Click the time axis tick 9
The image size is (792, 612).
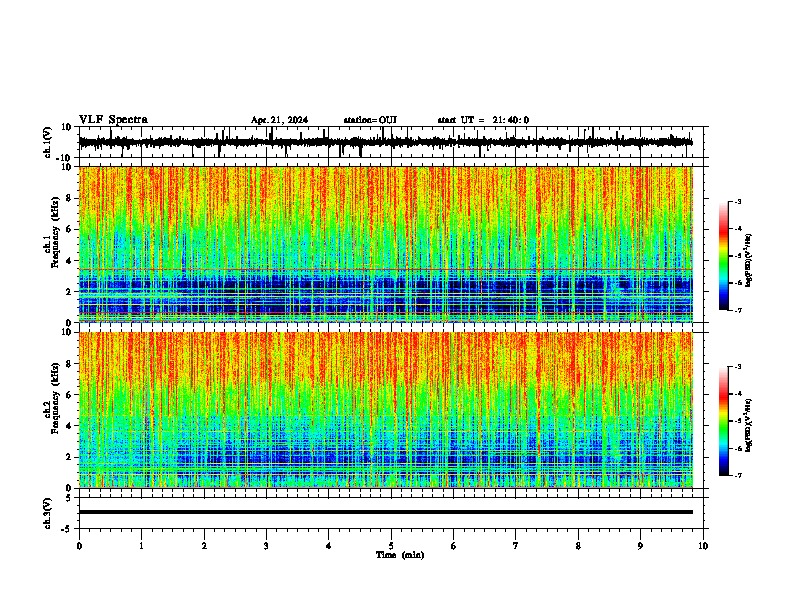[640, 546]
